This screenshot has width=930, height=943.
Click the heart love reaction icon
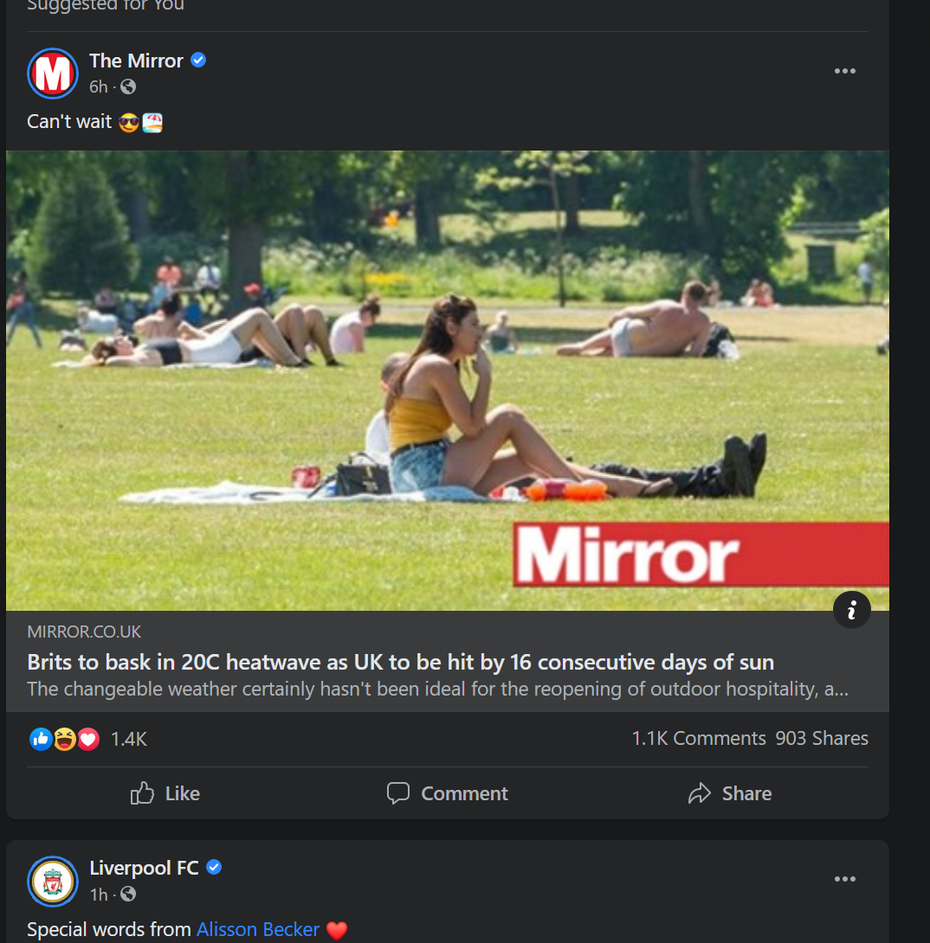click(88, 738)
